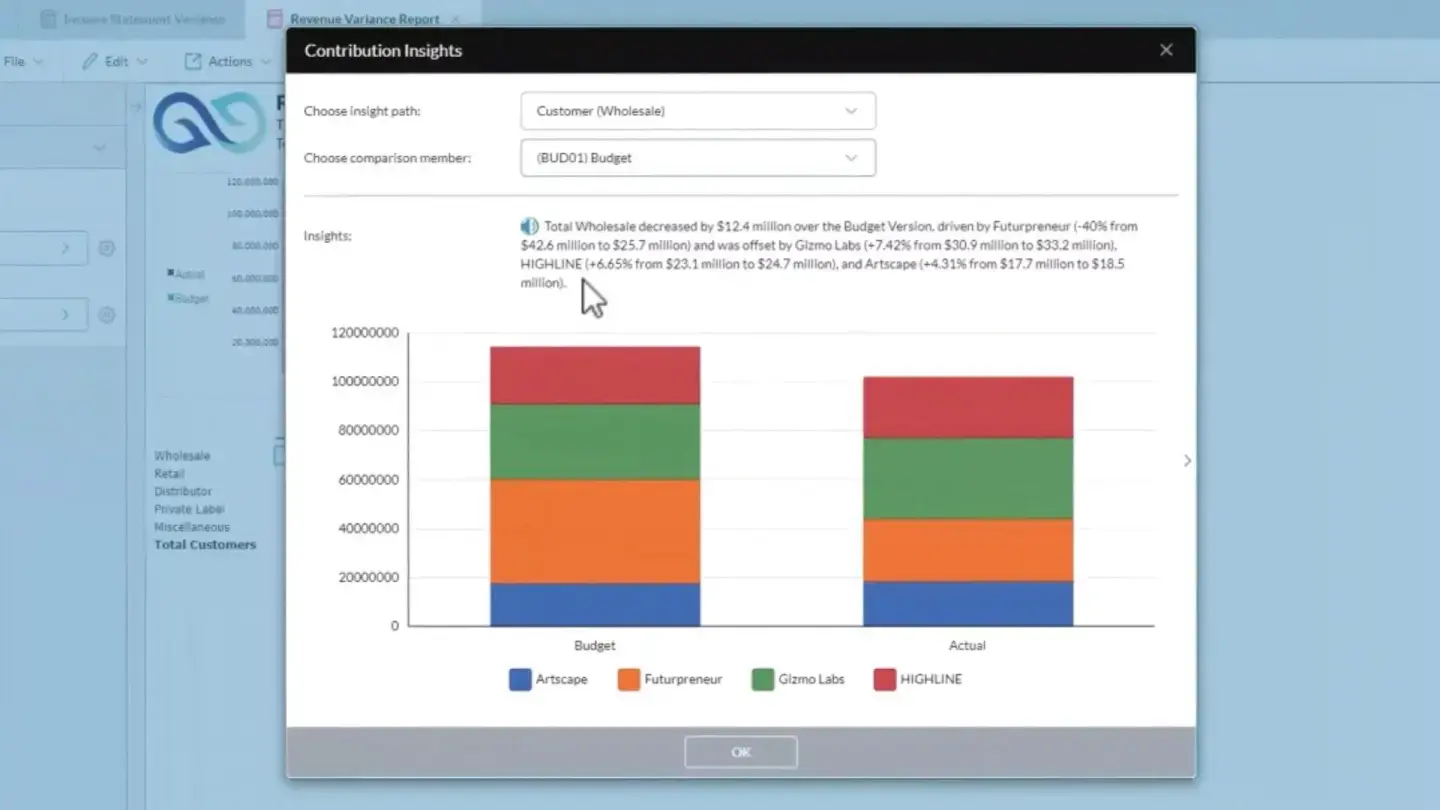This screenshot has width=1440, height=810.
Task: Click the right arrow for the next insight
Action: 1187,460
